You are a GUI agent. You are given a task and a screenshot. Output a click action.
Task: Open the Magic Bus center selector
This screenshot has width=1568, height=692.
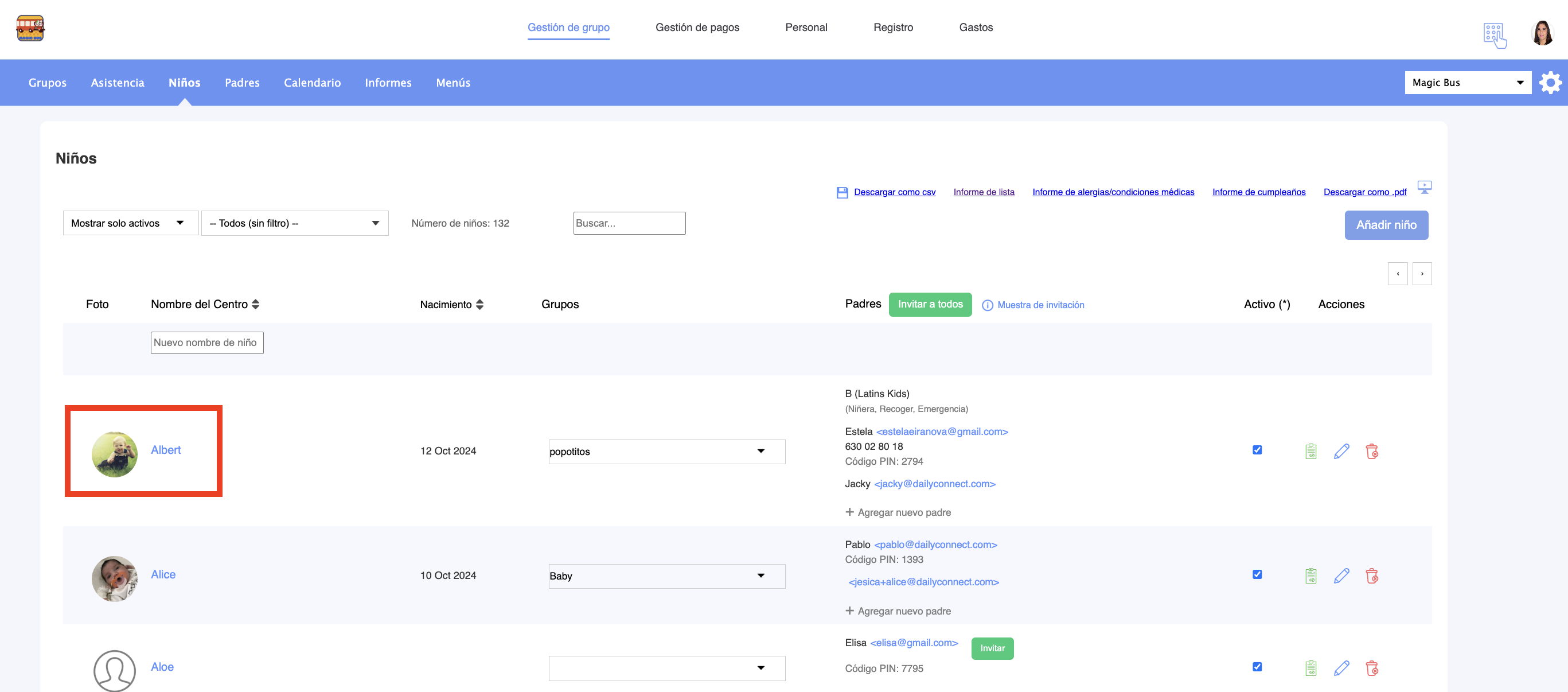(x=1467, y=83)
